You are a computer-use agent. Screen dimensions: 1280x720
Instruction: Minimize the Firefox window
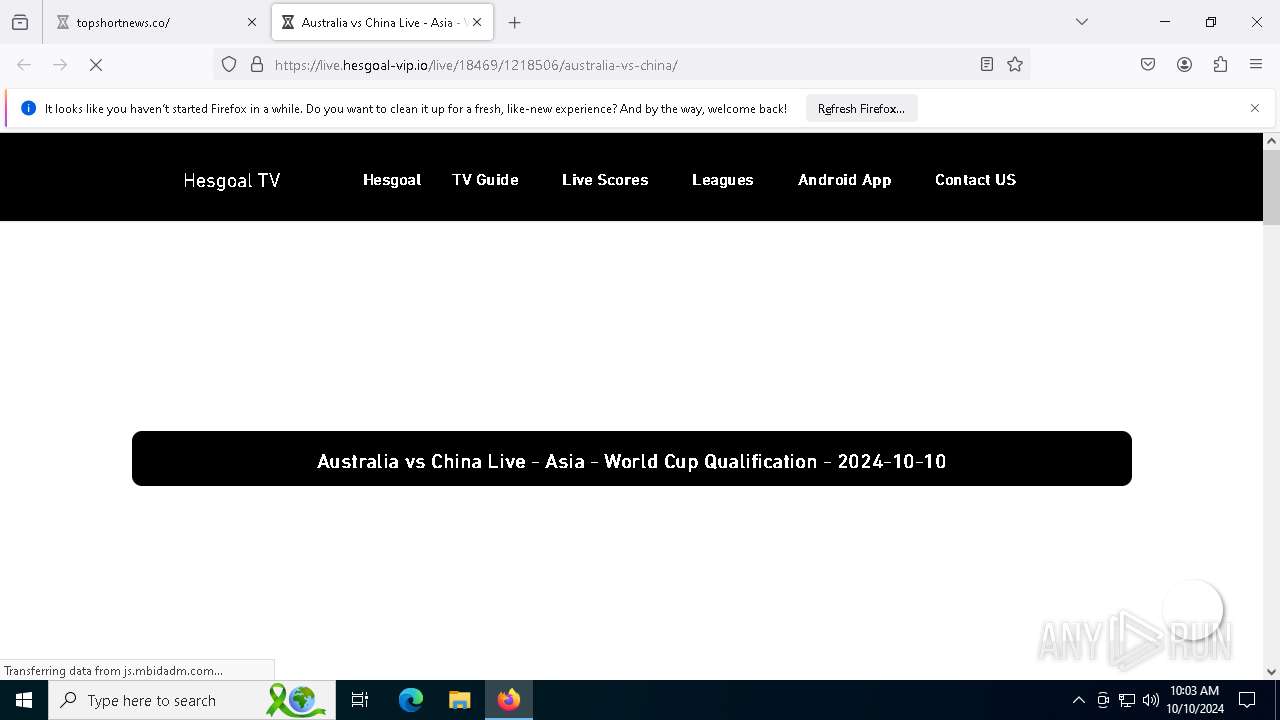coord(1165,22)
